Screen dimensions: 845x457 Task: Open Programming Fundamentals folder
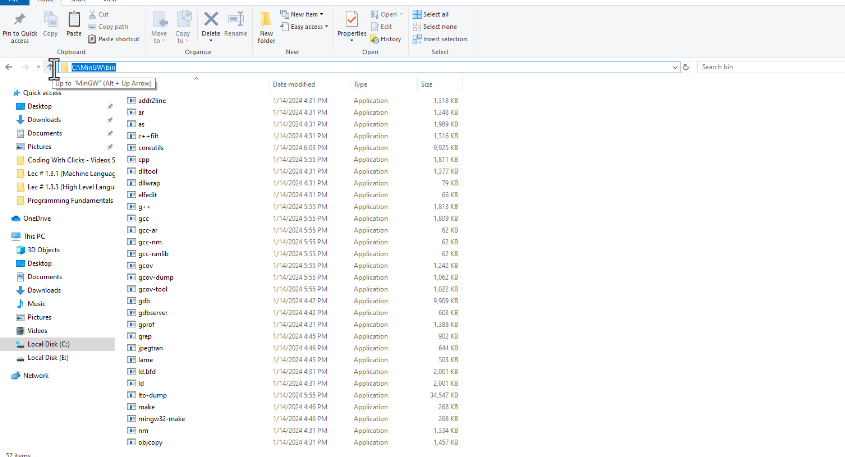[x=70, y=200]
